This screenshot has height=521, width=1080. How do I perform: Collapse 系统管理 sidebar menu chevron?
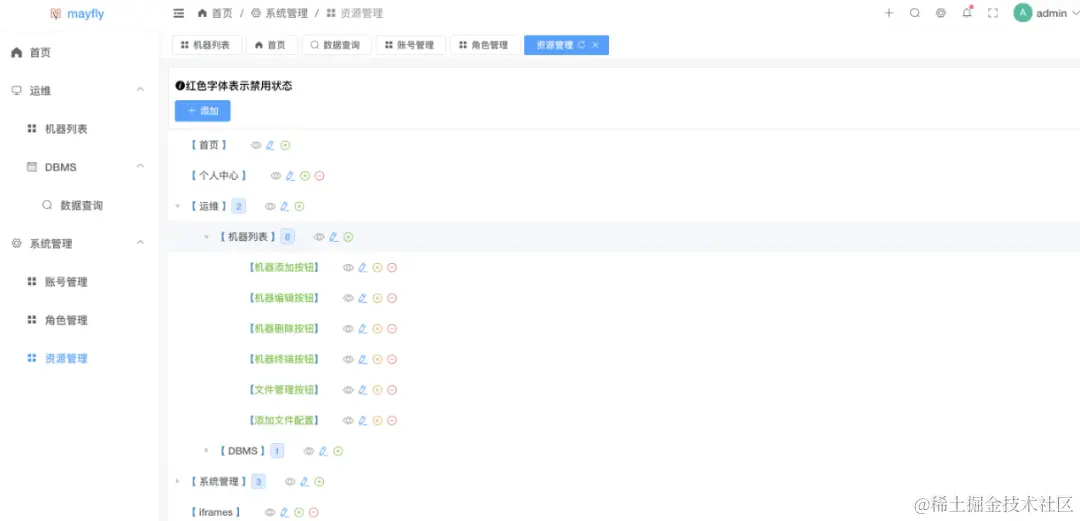coord(141,243)
